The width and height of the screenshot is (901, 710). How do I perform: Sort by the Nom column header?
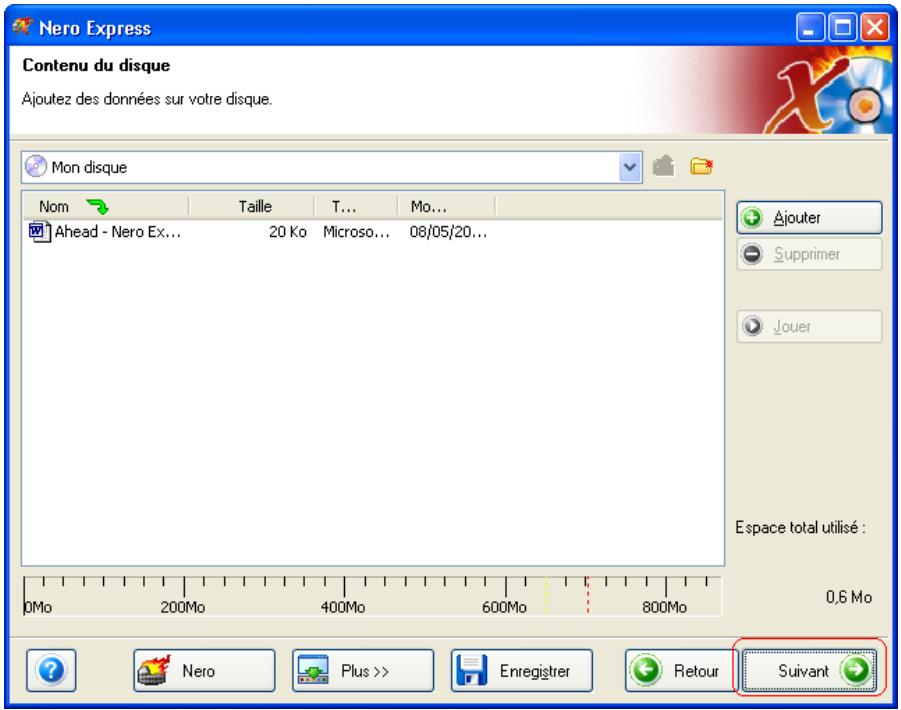106,206
